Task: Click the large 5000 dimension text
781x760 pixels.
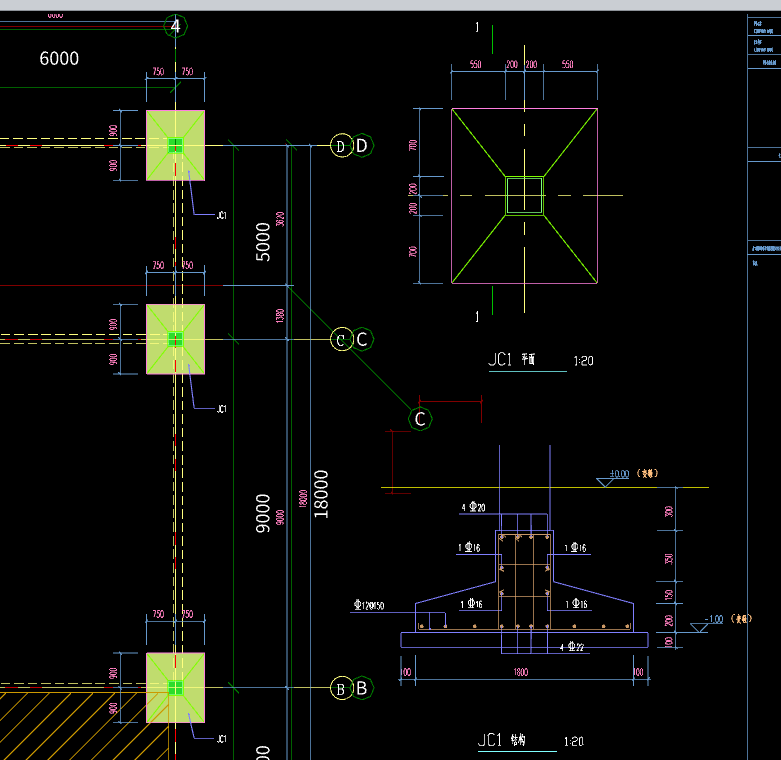Action: [x=262, y=242]
